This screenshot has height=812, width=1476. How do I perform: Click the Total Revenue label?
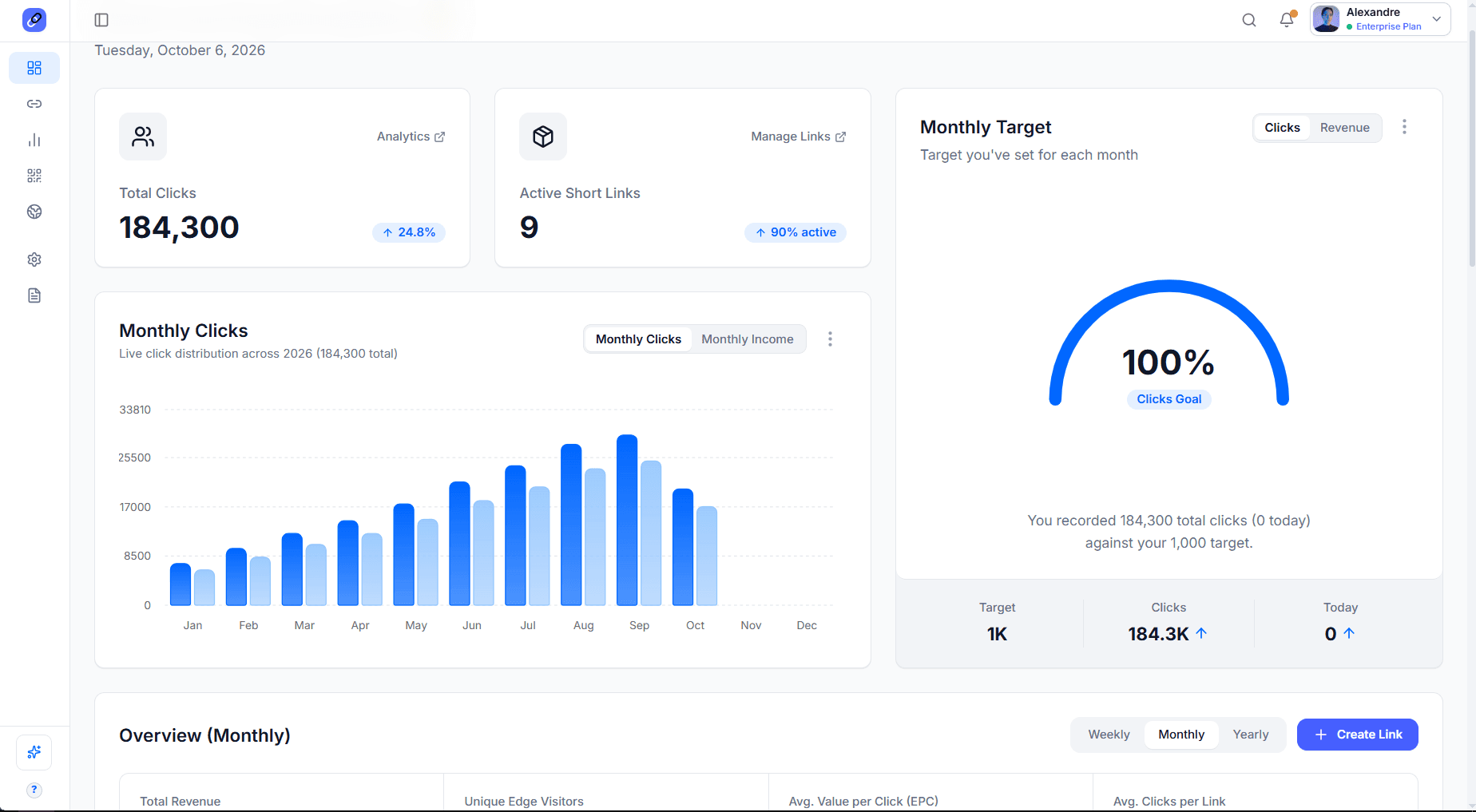click(x=181, y=802)
